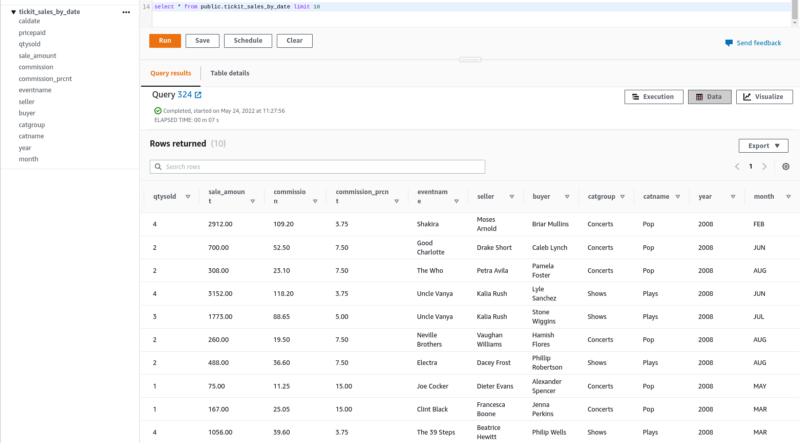Click the green completed status check icon
Image resolution: width=800 pixels, height=443 pixels.
click(x=158, y=111)
